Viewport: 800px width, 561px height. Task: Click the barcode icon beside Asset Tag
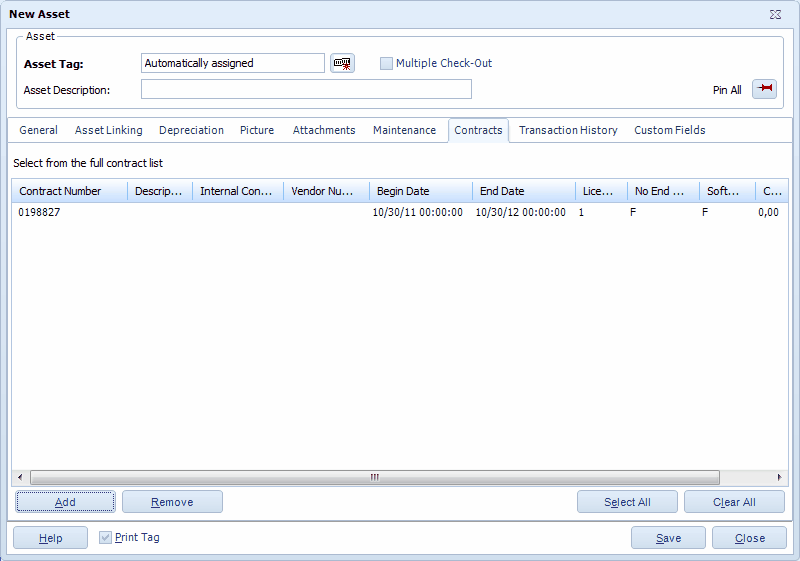click(343, 63)
